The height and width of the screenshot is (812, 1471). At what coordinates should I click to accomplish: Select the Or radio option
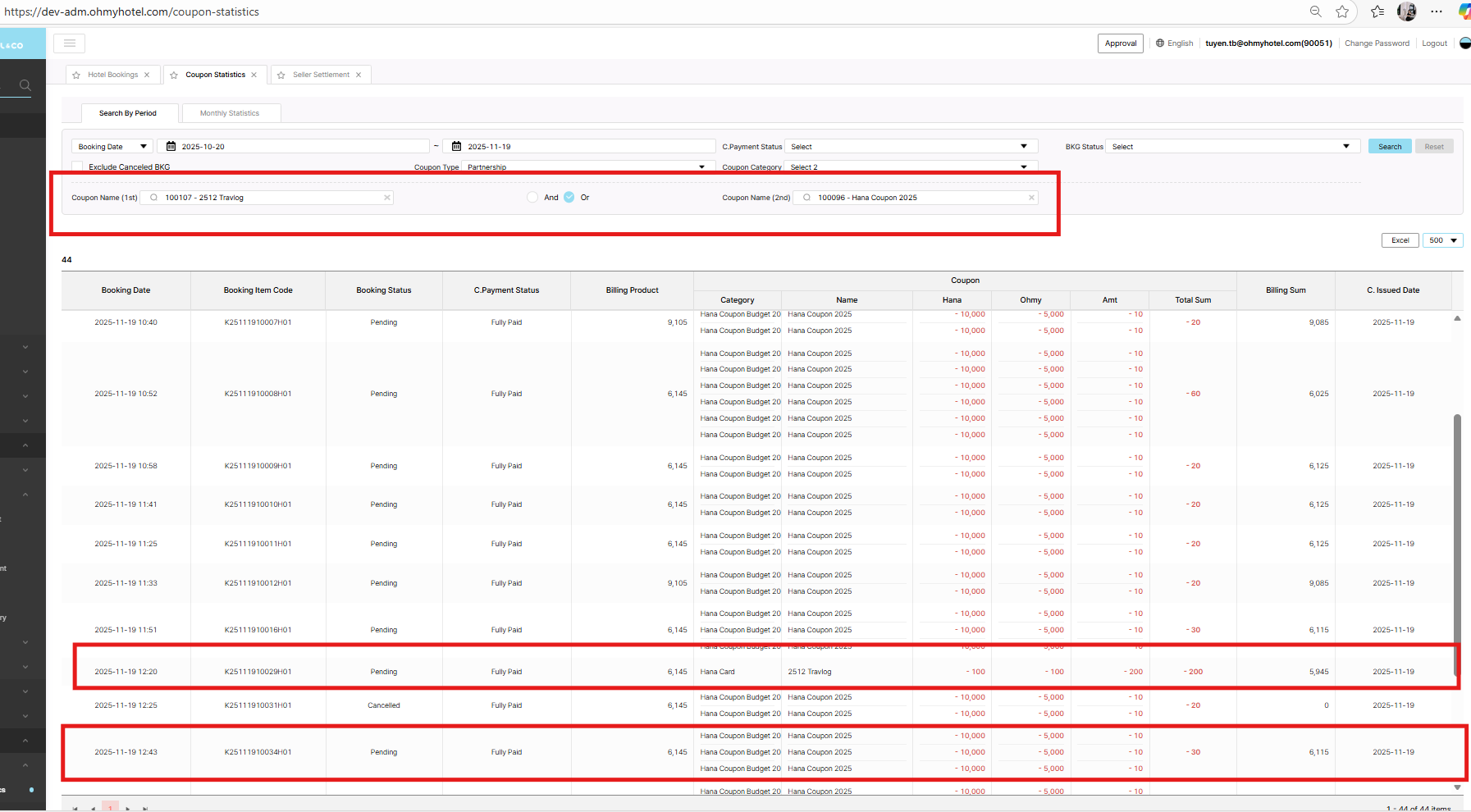click(x=569, y=198)
